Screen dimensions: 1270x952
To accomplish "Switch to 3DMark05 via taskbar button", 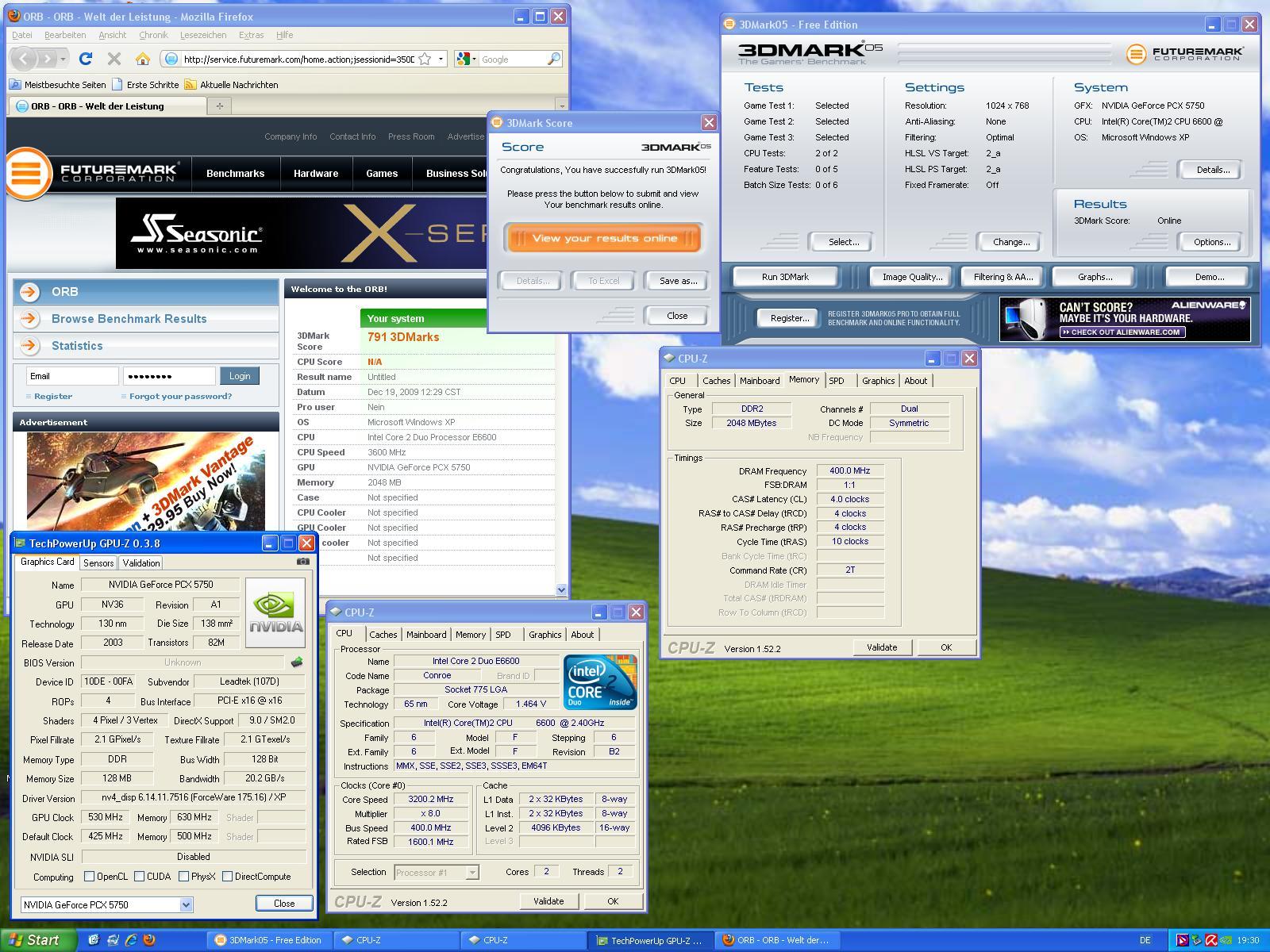I will click(x=270, y=940).
